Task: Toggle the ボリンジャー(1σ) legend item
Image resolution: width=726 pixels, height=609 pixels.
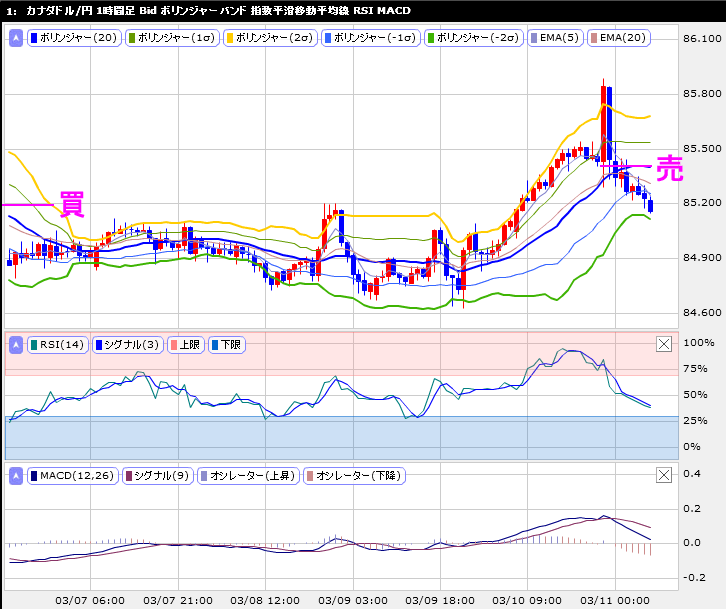Action: pos(174,38)
